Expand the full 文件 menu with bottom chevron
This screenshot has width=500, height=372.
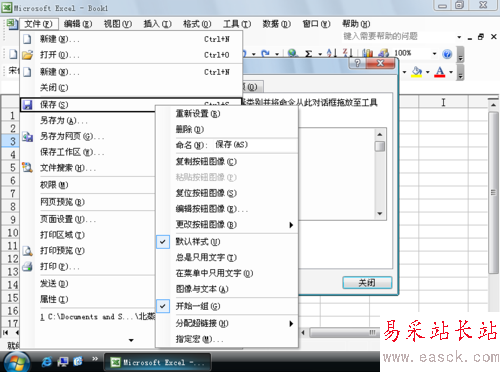pyautogui.click(x=131, y=340)
